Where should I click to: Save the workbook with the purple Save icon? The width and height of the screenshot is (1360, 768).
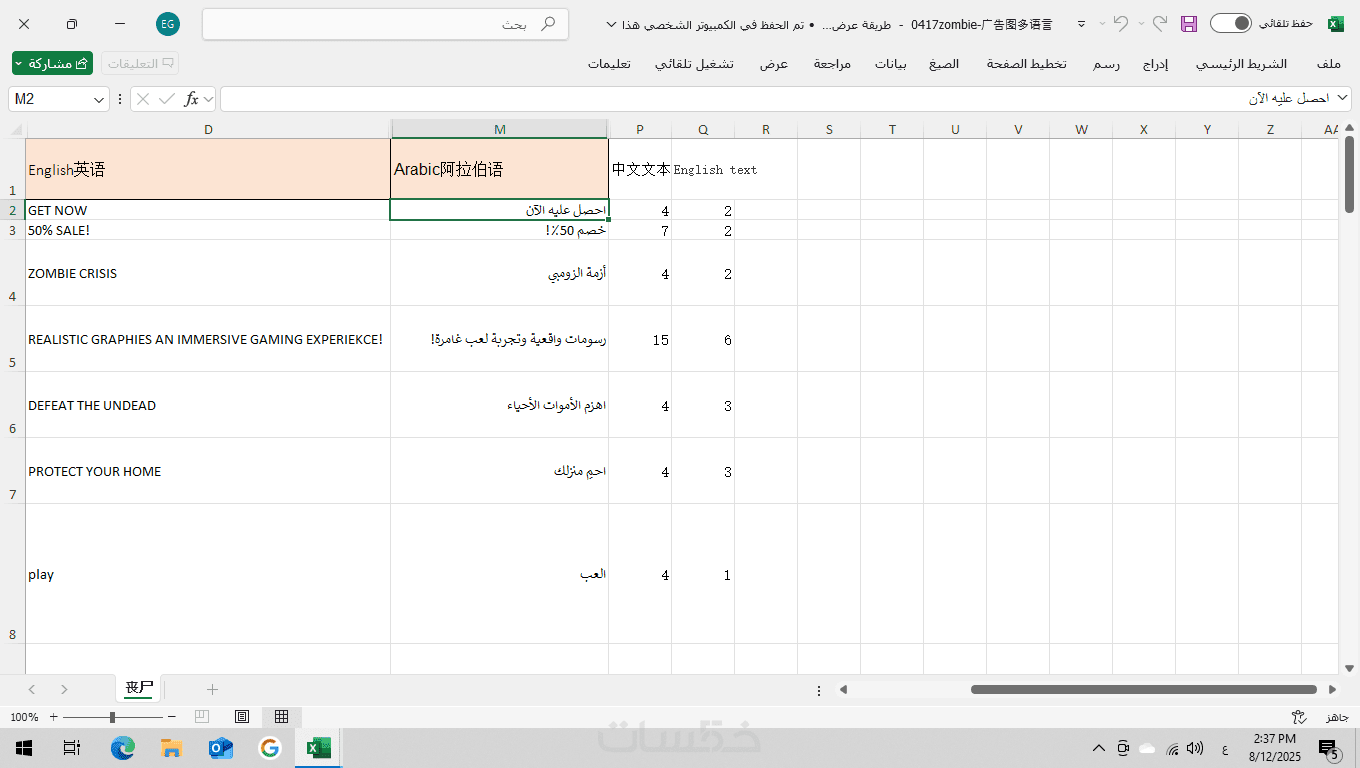[x=1189, y=24]
